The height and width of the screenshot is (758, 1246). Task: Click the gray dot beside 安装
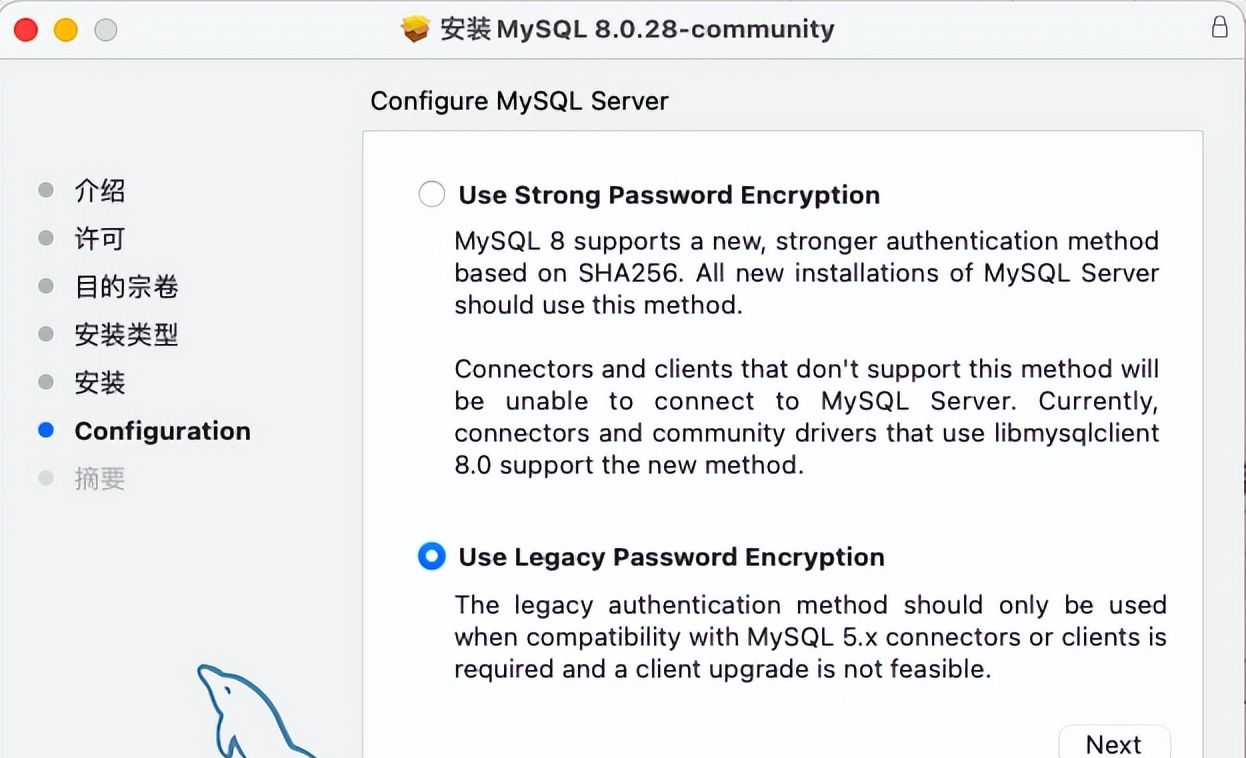point(46,382)
